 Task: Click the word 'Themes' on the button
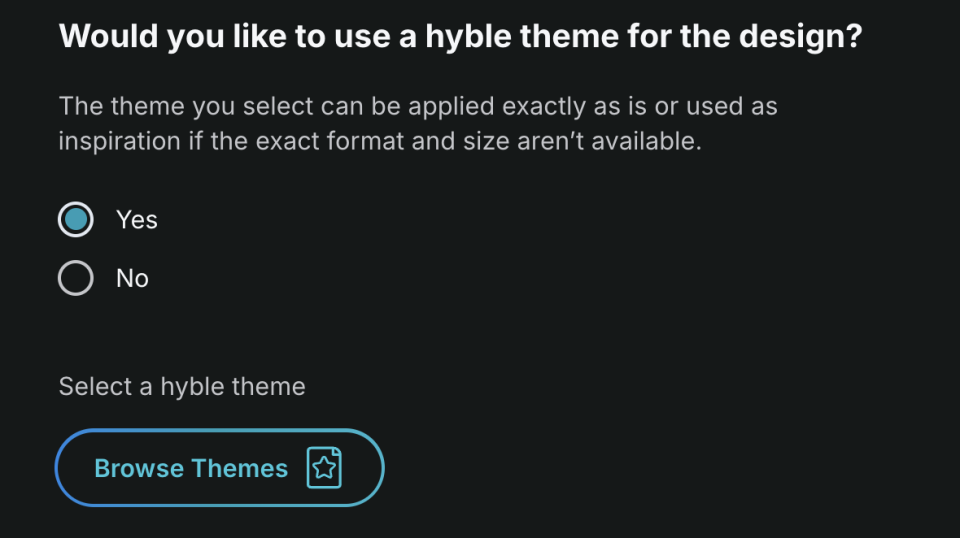(x=239, y=468)
